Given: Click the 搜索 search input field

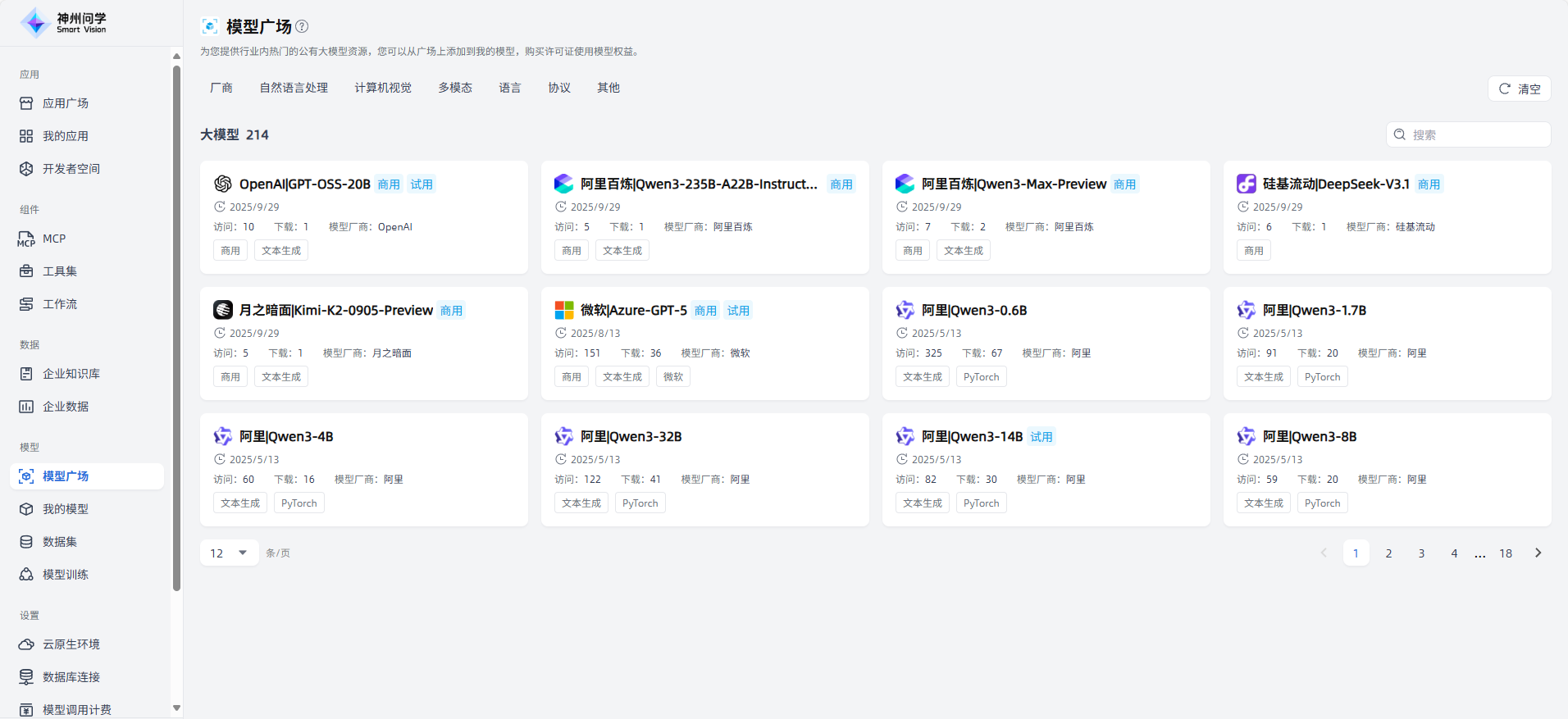Looking at the screenshot, I should coord(1476,134).
